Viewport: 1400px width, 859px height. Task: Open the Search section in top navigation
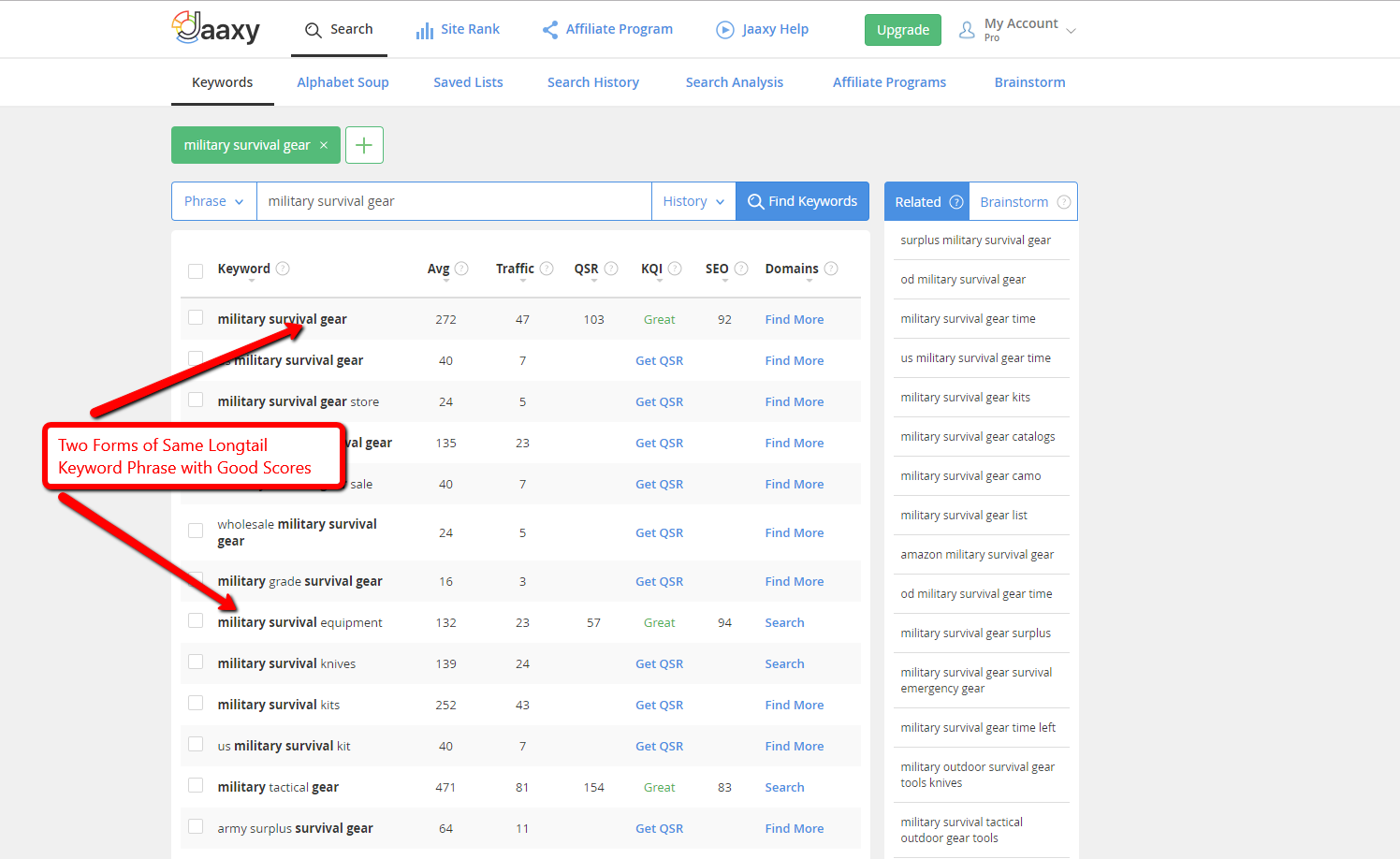[x=339, y=29]
